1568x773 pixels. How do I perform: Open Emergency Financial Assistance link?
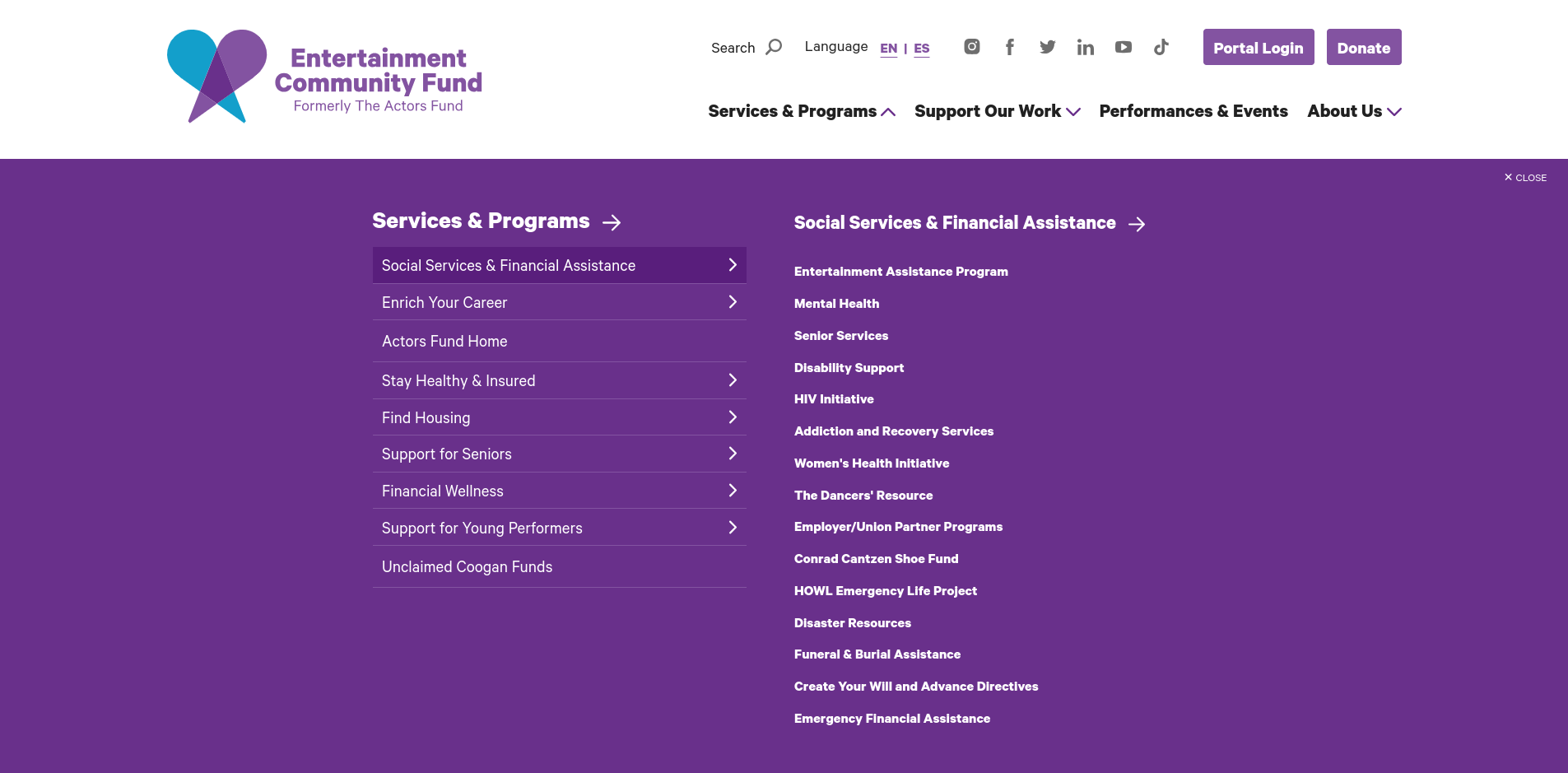(x=892, y=719)
